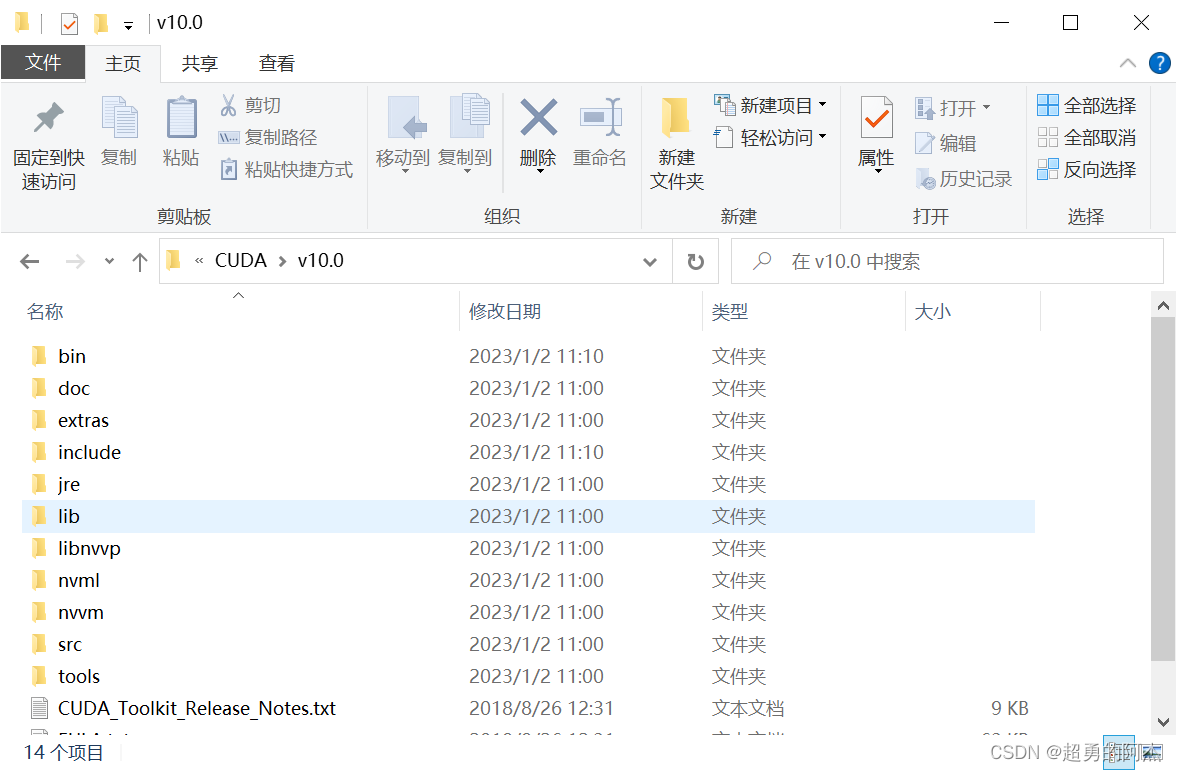The height and width of the screenshot is (771, 1177).
Task: Open Customize Quick Access Toolbar dropdown
Action: click(x=128, y=26)
